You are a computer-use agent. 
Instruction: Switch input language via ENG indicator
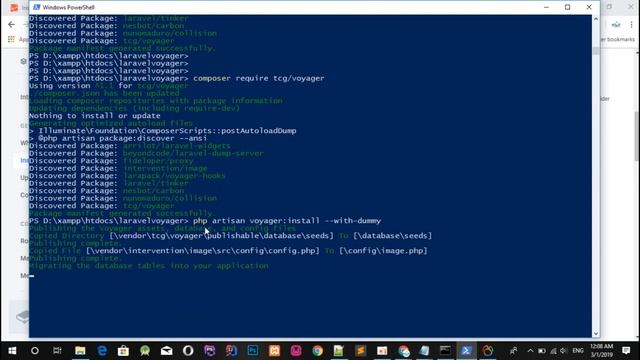578,351
